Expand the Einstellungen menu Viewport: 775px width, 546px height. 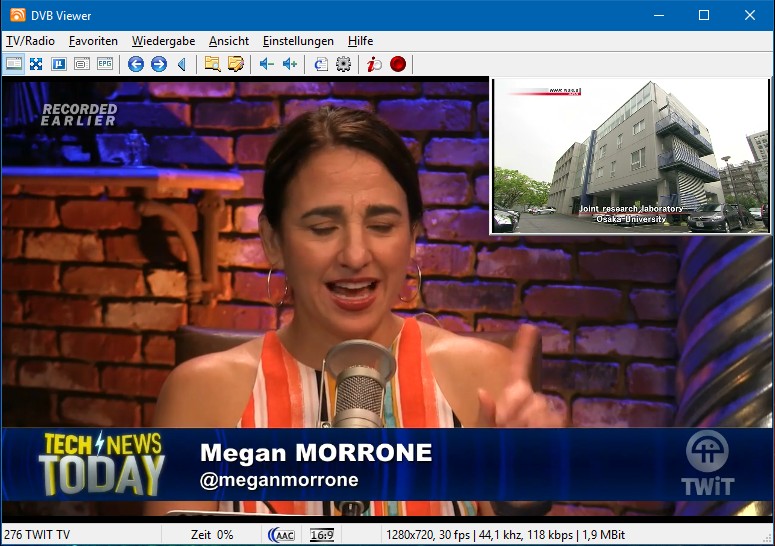coord(298,41)
